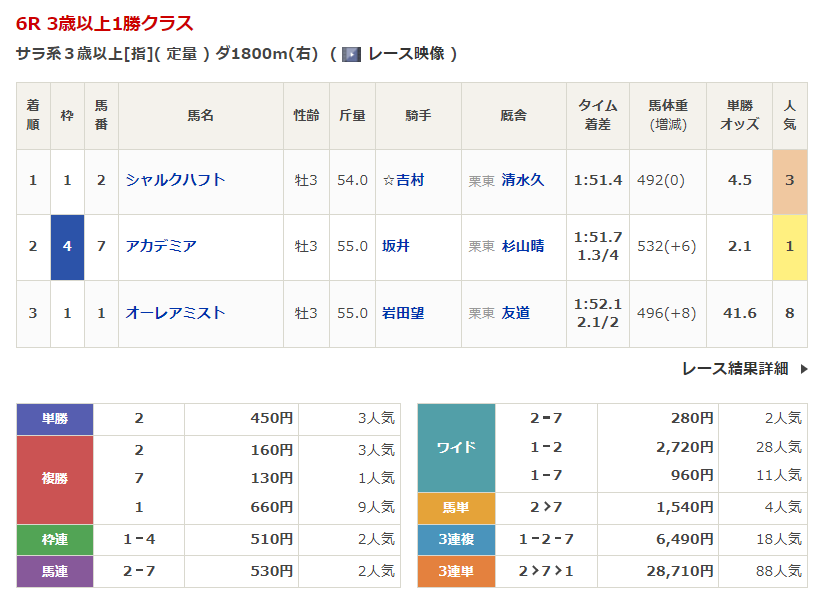Open trainer 清水久 page
The height and width of the screenshot is (598, 823).
tap(522, 180)
